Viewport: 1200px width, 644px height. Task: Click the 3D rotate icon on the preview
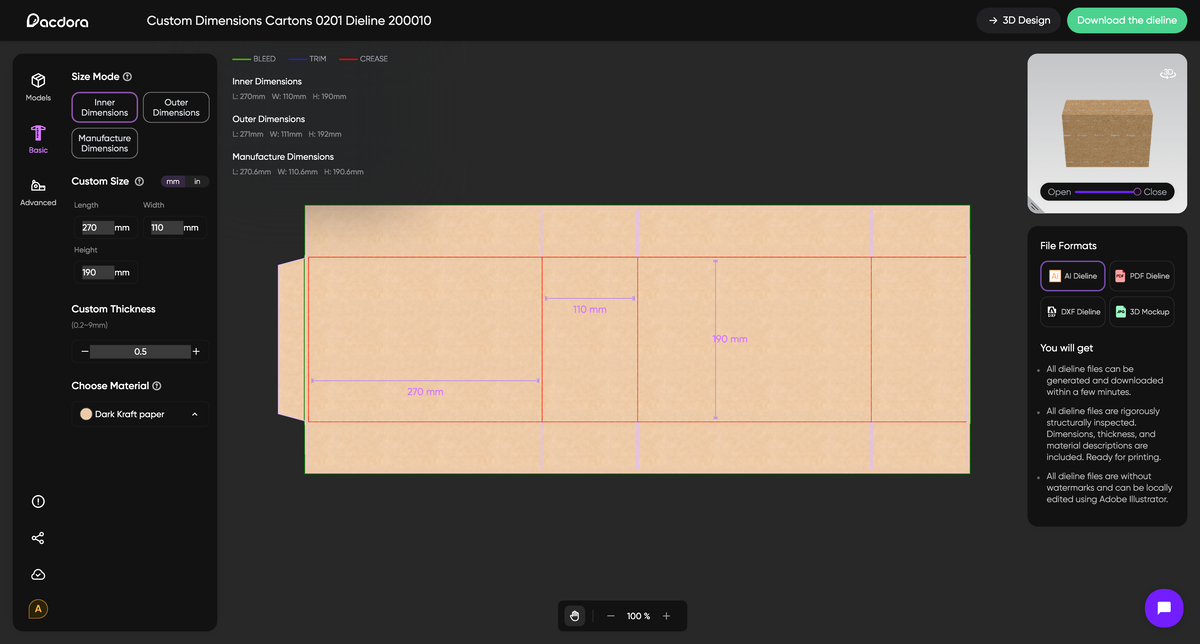tap(1168, 73)
